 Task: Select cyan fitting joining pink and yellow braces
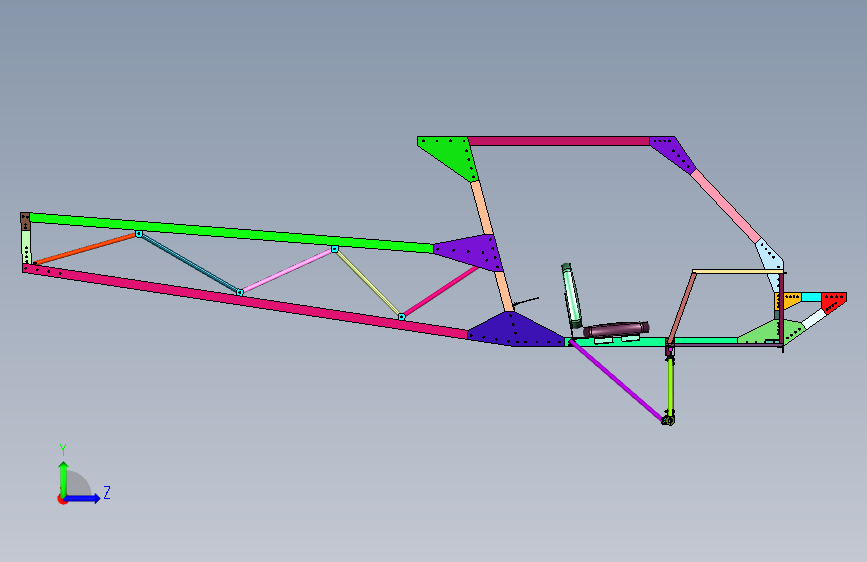335,249
